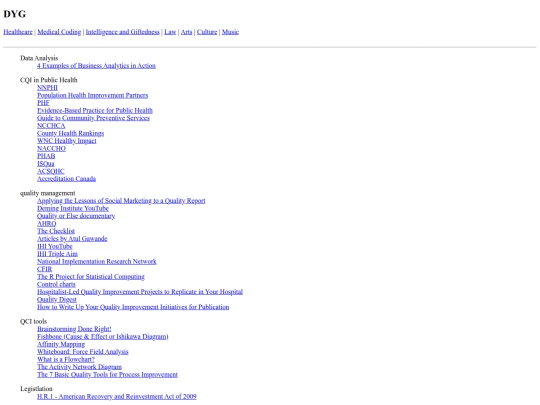Open Fishbone Ishikawa Diagram link

point(103,336)
